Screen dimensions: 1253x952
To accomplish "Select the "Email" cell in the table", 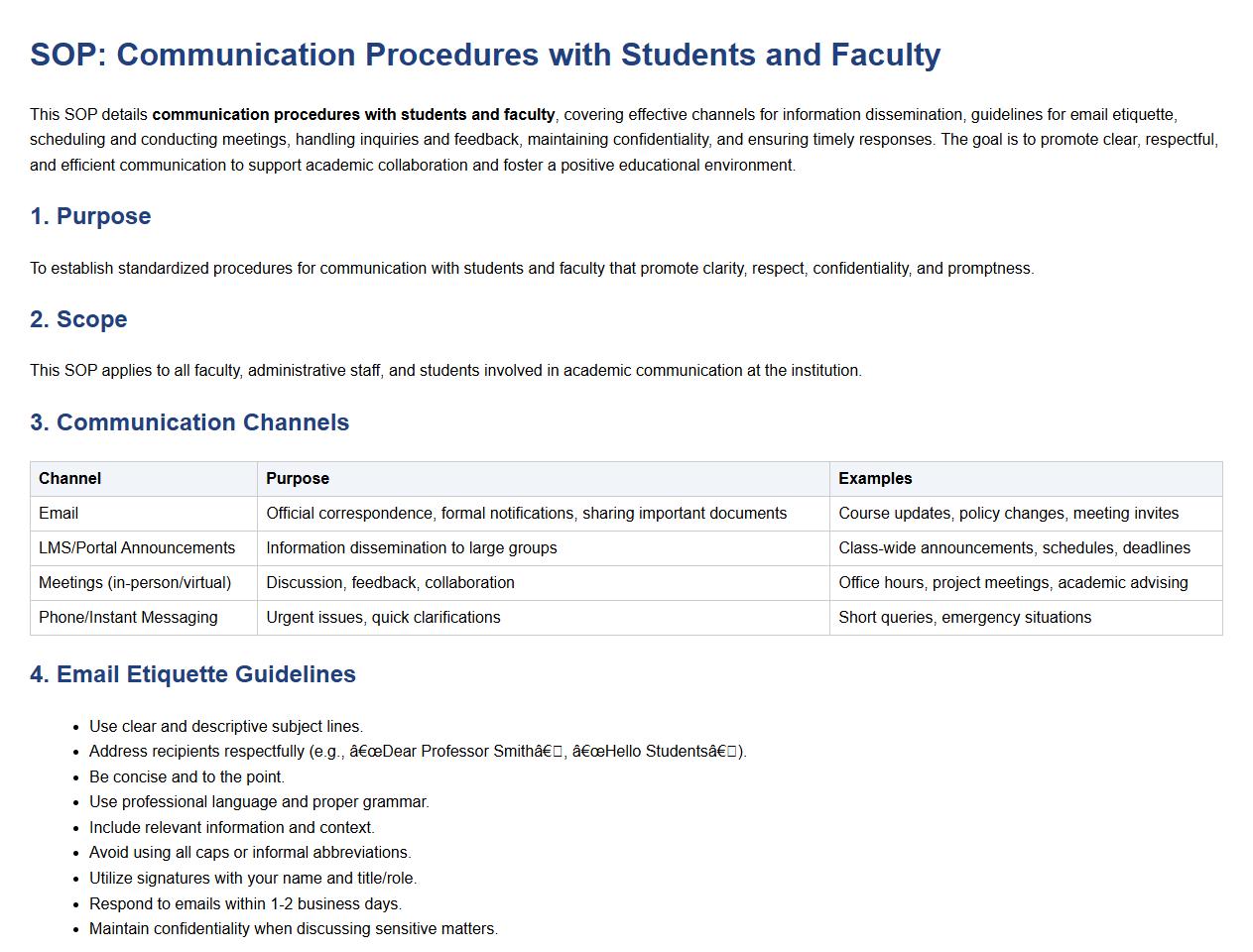I will [x=59, y=513].
